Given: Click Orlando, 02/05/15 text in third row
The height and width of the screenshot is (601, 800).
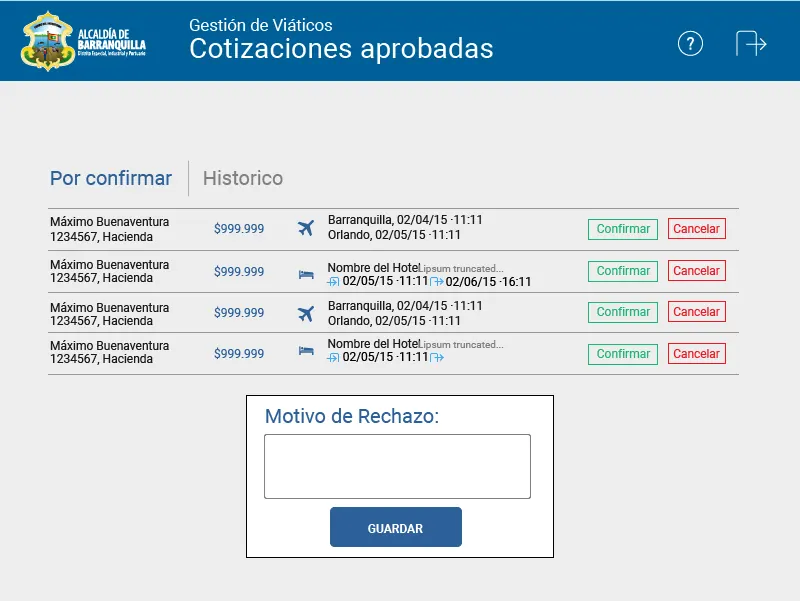Looking at the screenshot, I should [x=394, y=321].
